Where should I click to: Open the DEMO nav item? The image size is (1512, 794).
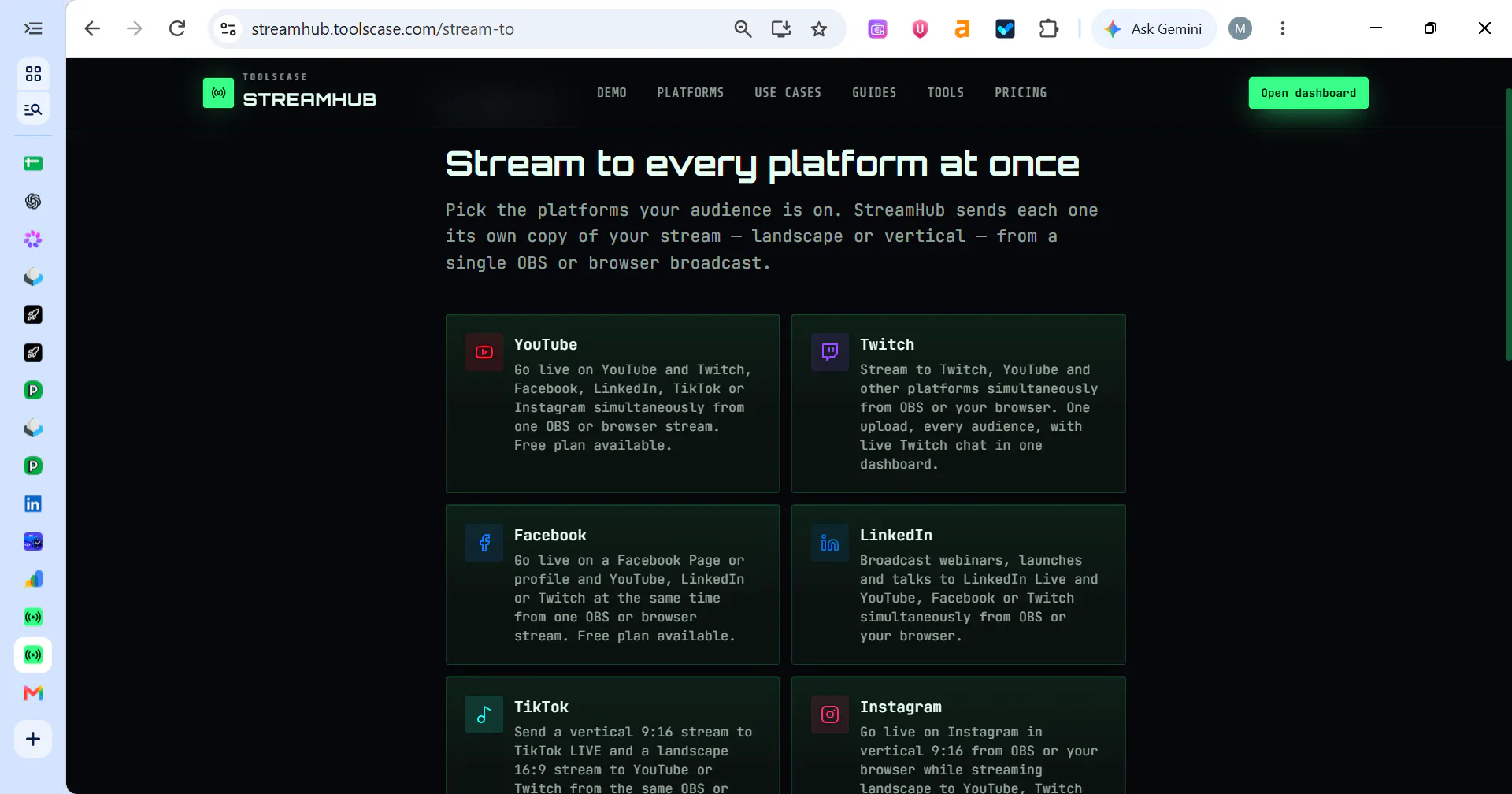612,93
